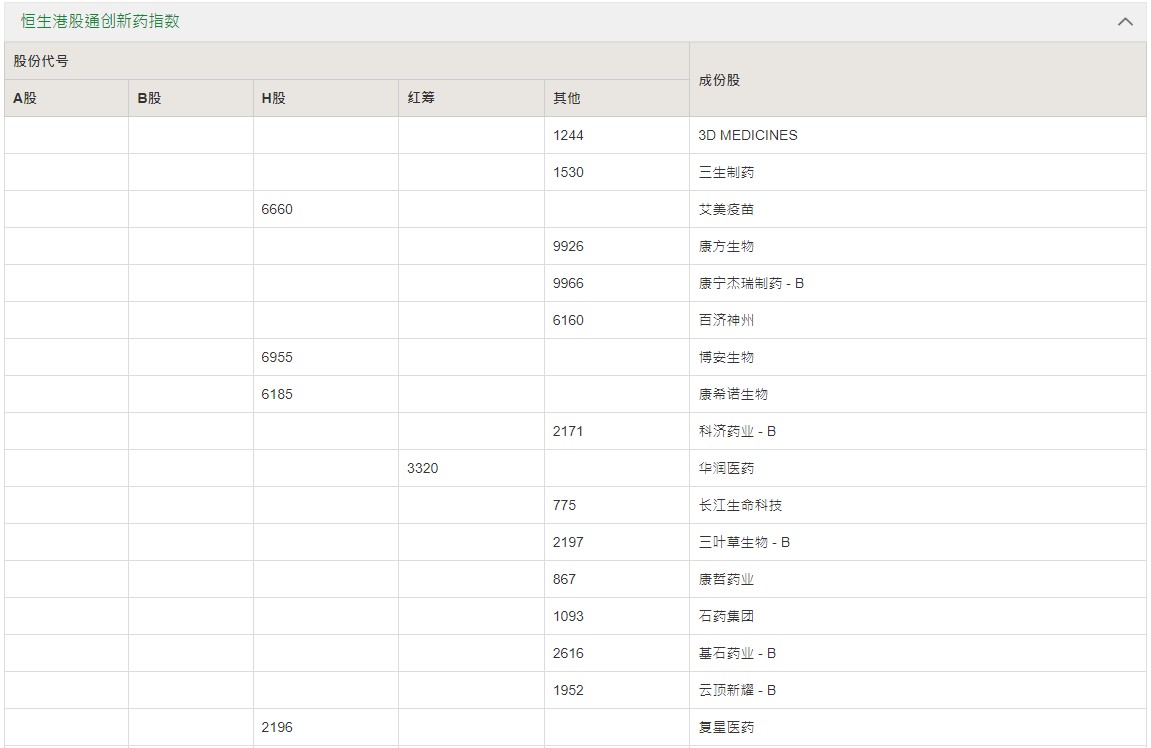Screen dimensions: 1151x748
Task: Collapse the 恒生港股通创新药指数 section chevron
Action: point(1125,22)
